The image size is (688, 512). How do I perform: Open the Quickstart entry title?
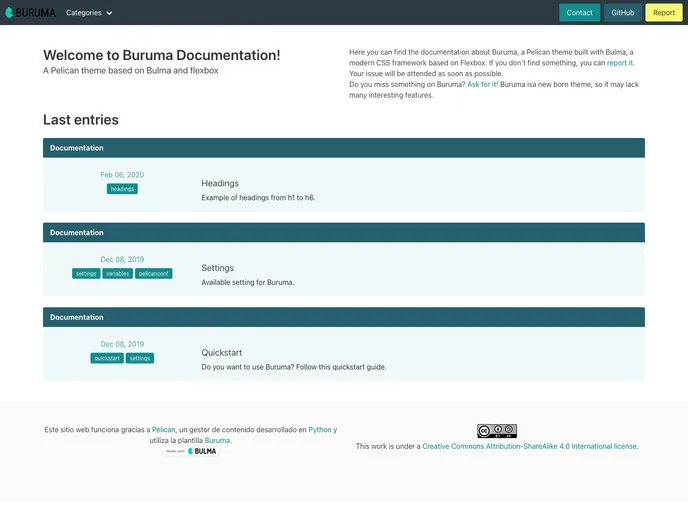click(x=221, y=353)
